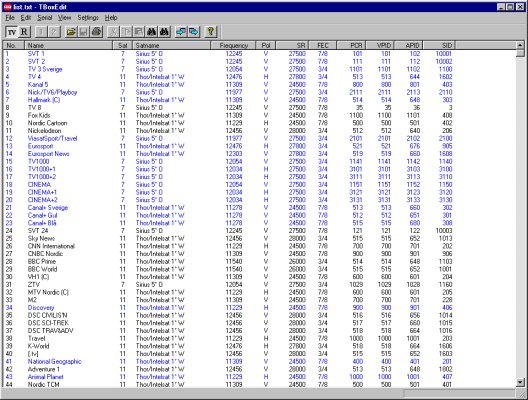Select the BBC Prime channel row
528x400 pixels.
point(229,262)
